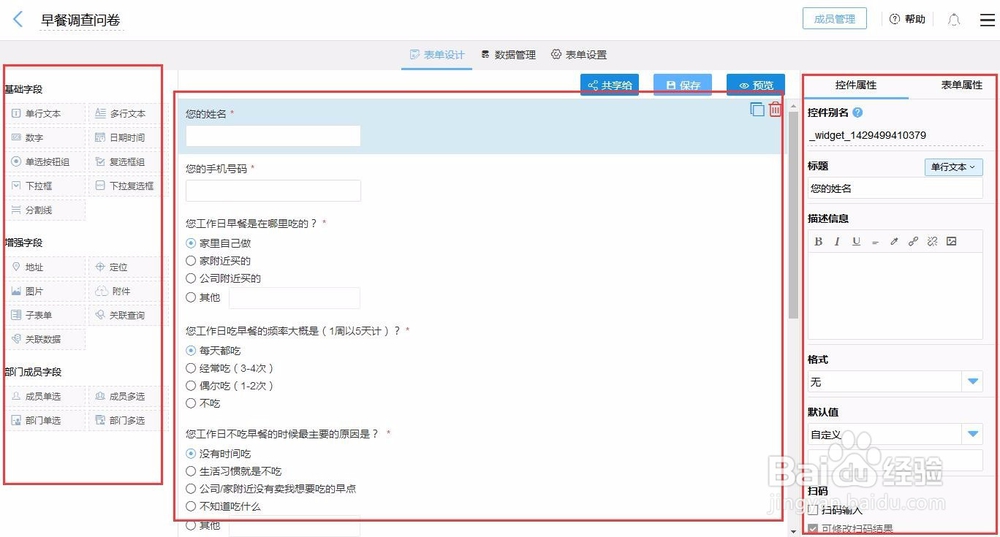Add a 地址 field
The width and height of the screenshot is (1000, 537).
click(x=46, y=267)
